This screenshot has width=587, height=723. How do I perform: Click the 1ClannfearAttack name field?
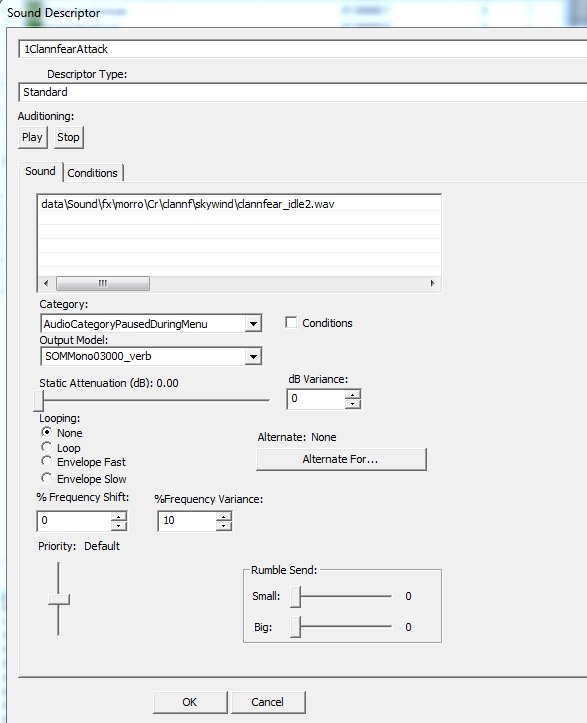[x=303, y=49]
